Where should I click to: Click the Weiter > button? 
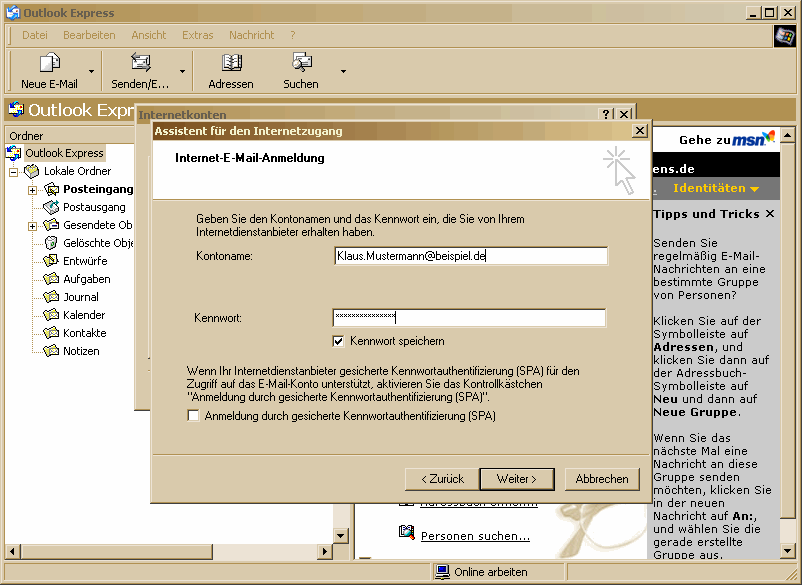click(517, 479)
